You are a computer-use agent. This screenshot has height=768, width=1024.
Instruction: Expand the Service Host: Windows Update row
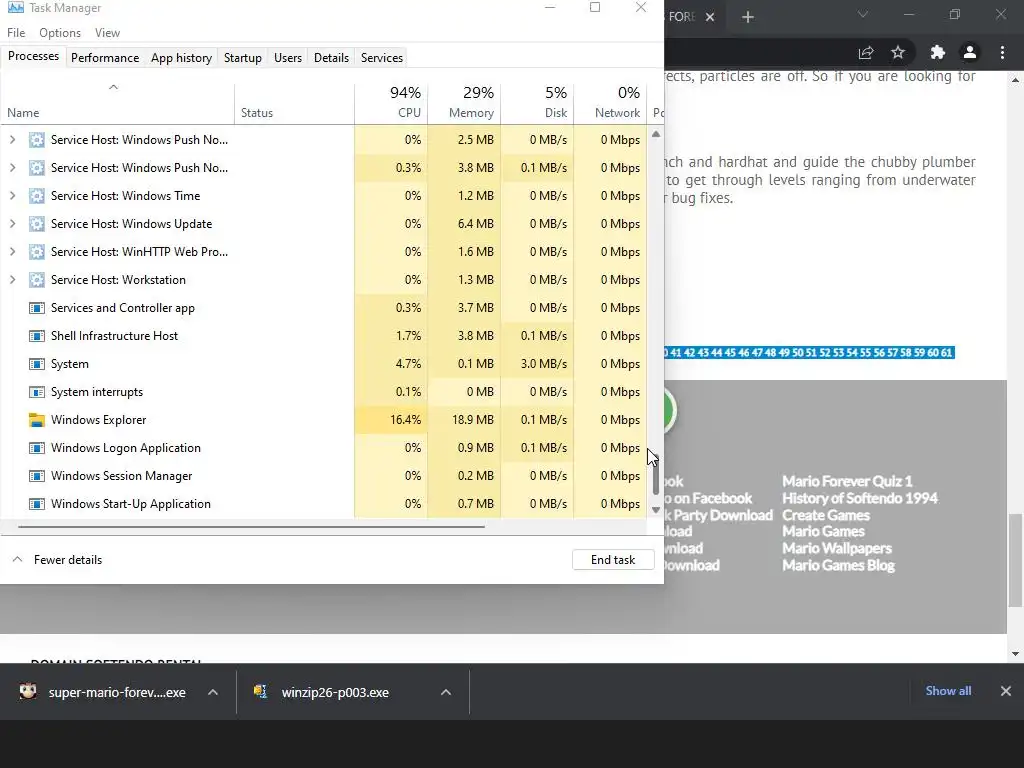tap(12, 224)
